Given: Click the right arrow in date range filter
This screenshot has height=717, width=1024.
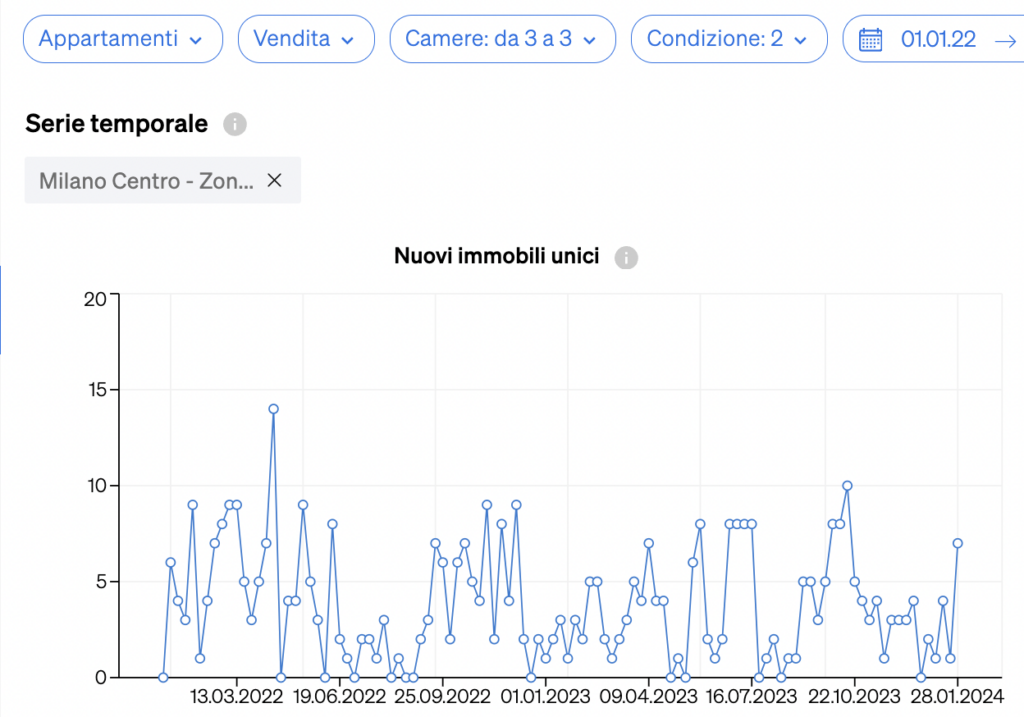Looking at the screenshot, I should [1005, 41].
